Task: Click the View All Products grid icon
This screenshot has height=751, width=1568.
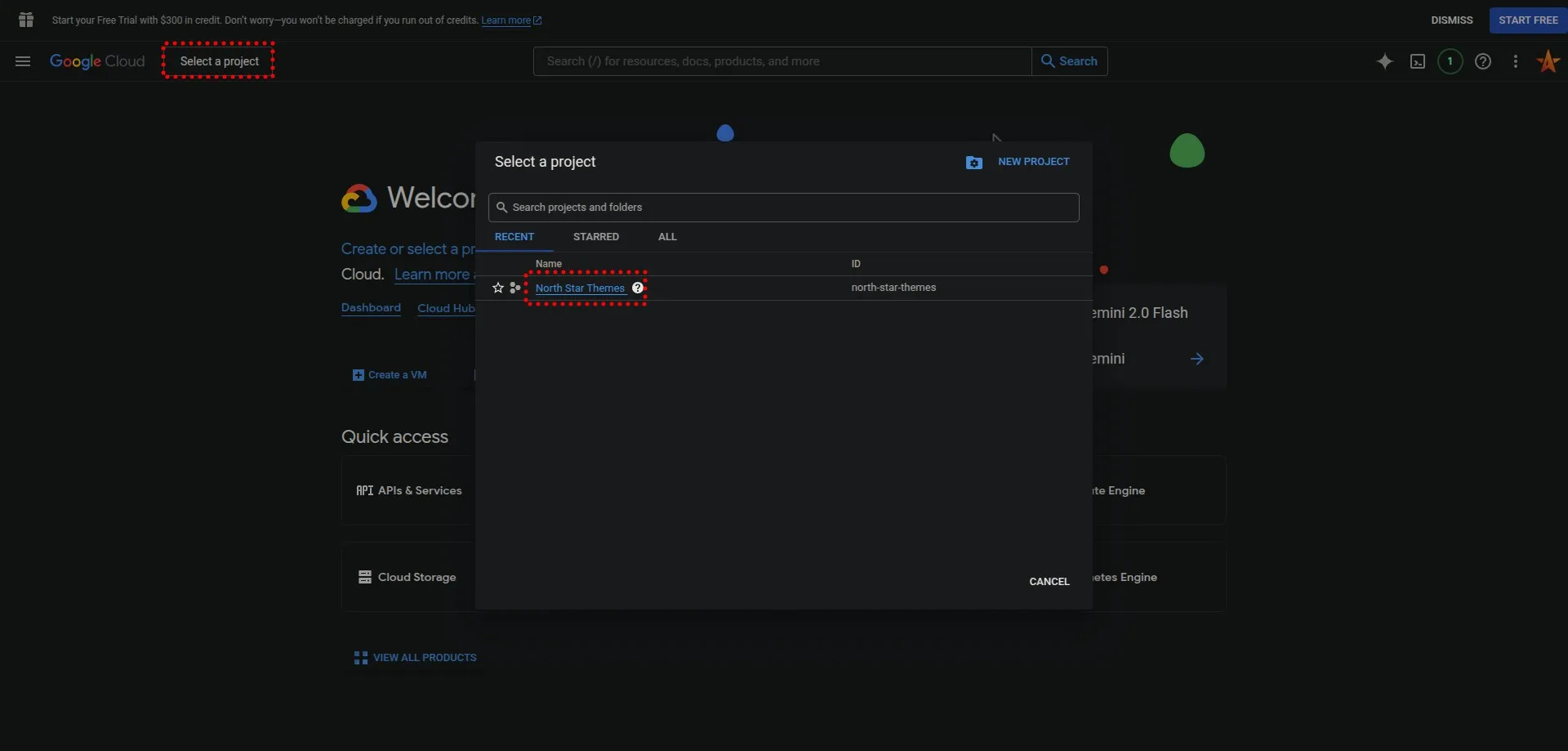Action: click(x=361, y=658)
